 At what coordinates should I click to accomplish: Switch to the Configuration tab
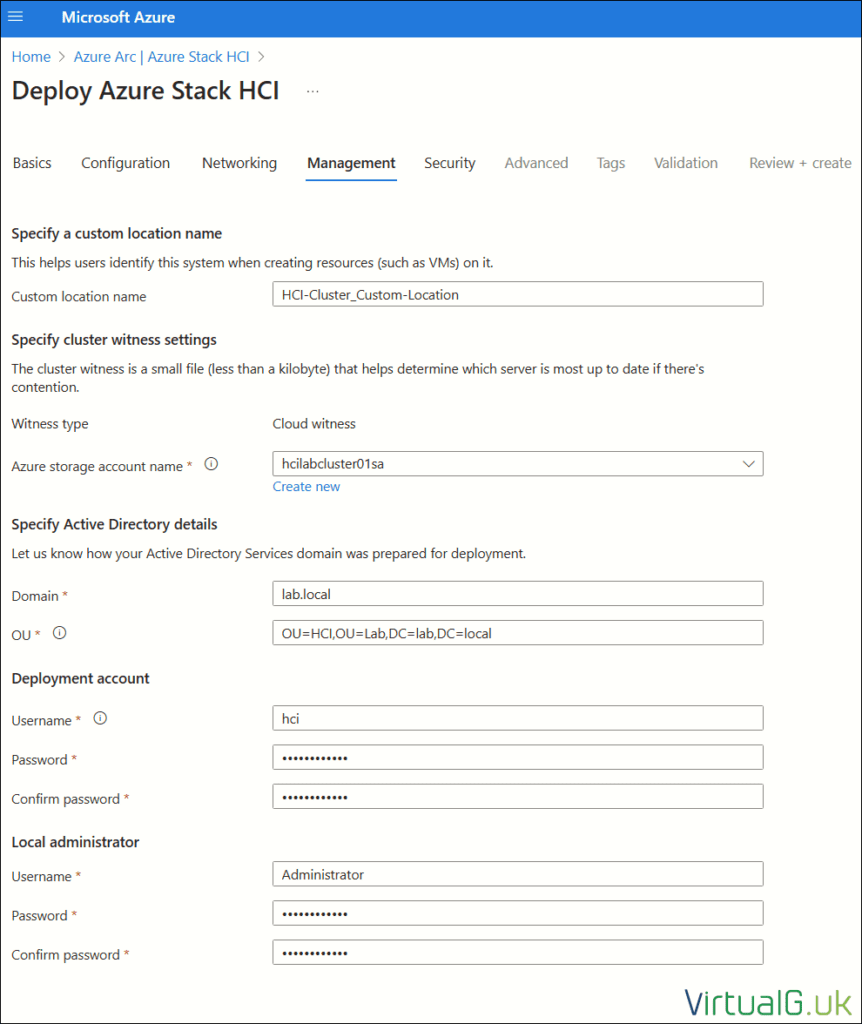(x=125, y=163)
